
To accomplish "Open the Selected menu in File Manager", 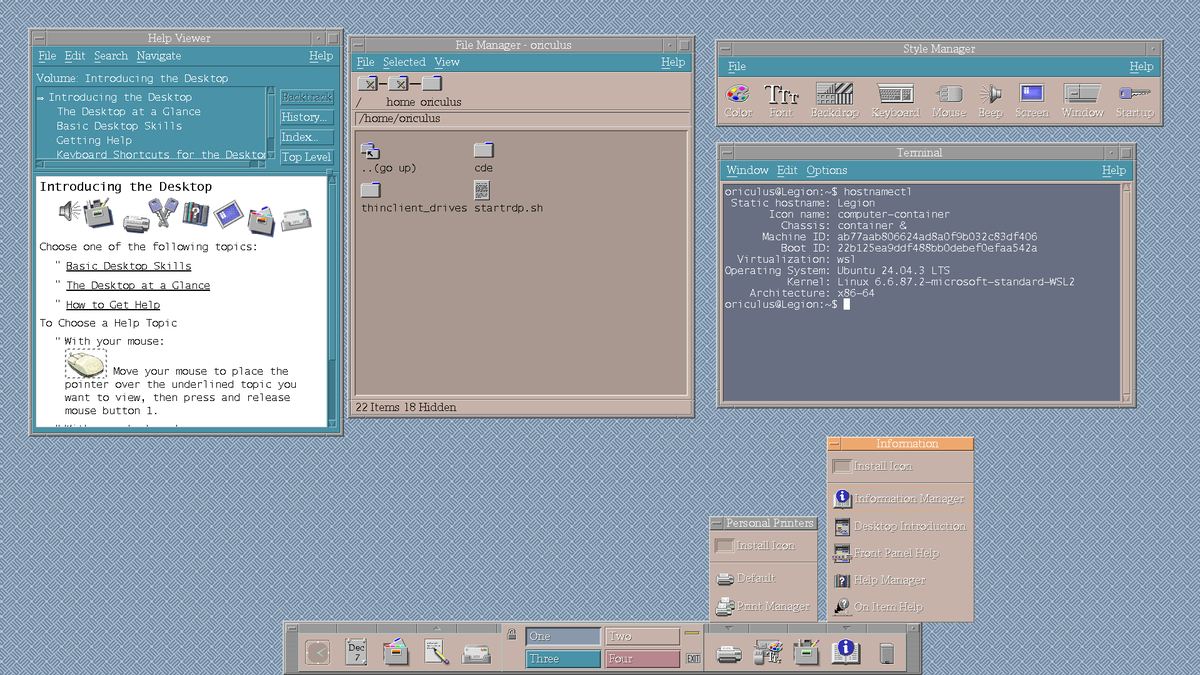I will (404, 61).
